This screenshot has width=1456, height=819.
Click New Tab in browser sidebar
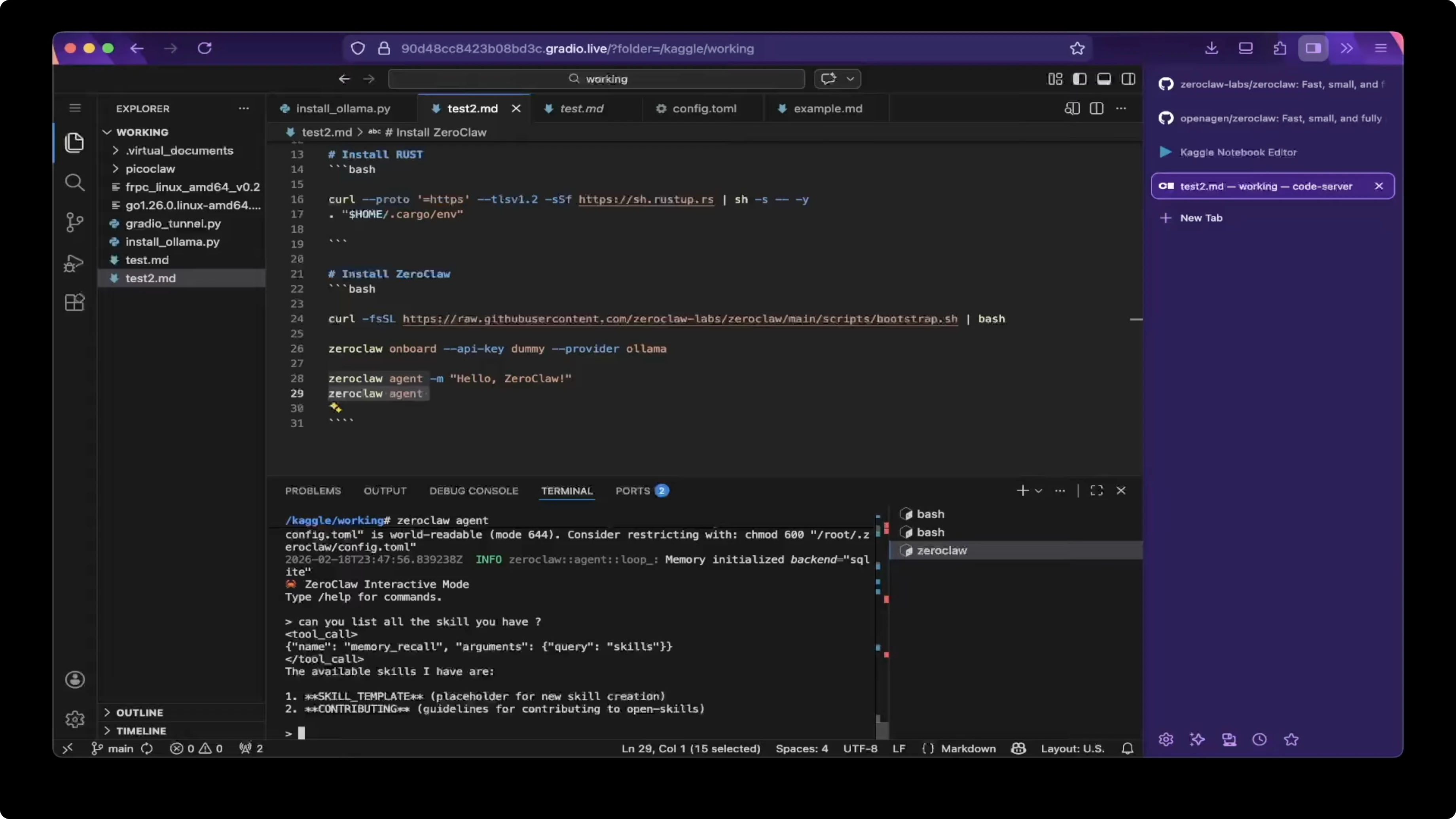point(1200,218)
